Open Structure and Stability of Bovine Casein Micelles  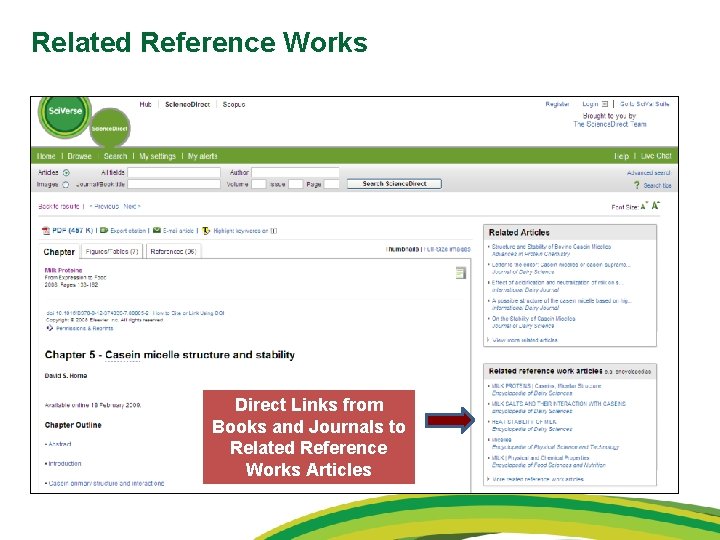pyautogui.click(x=551, y=247)
